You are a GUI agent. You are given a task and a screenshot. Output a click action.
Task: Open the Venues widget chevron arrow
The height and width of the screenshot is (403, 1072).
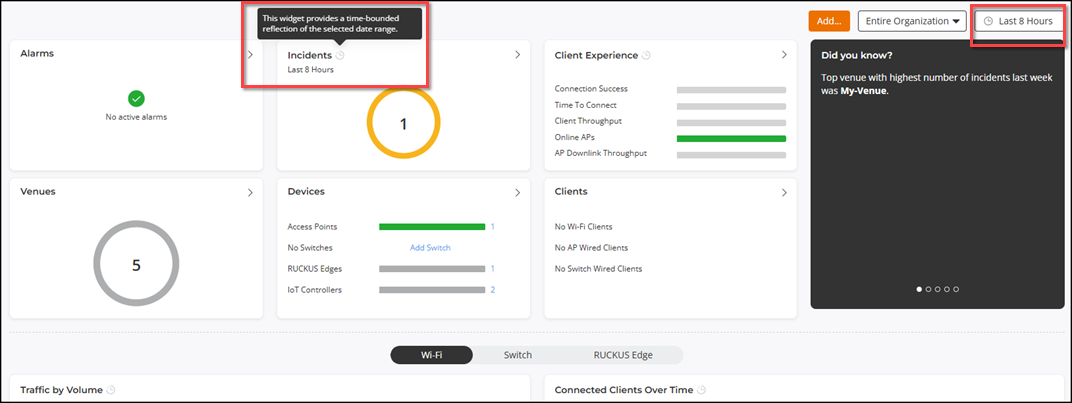tap(250, 193)
